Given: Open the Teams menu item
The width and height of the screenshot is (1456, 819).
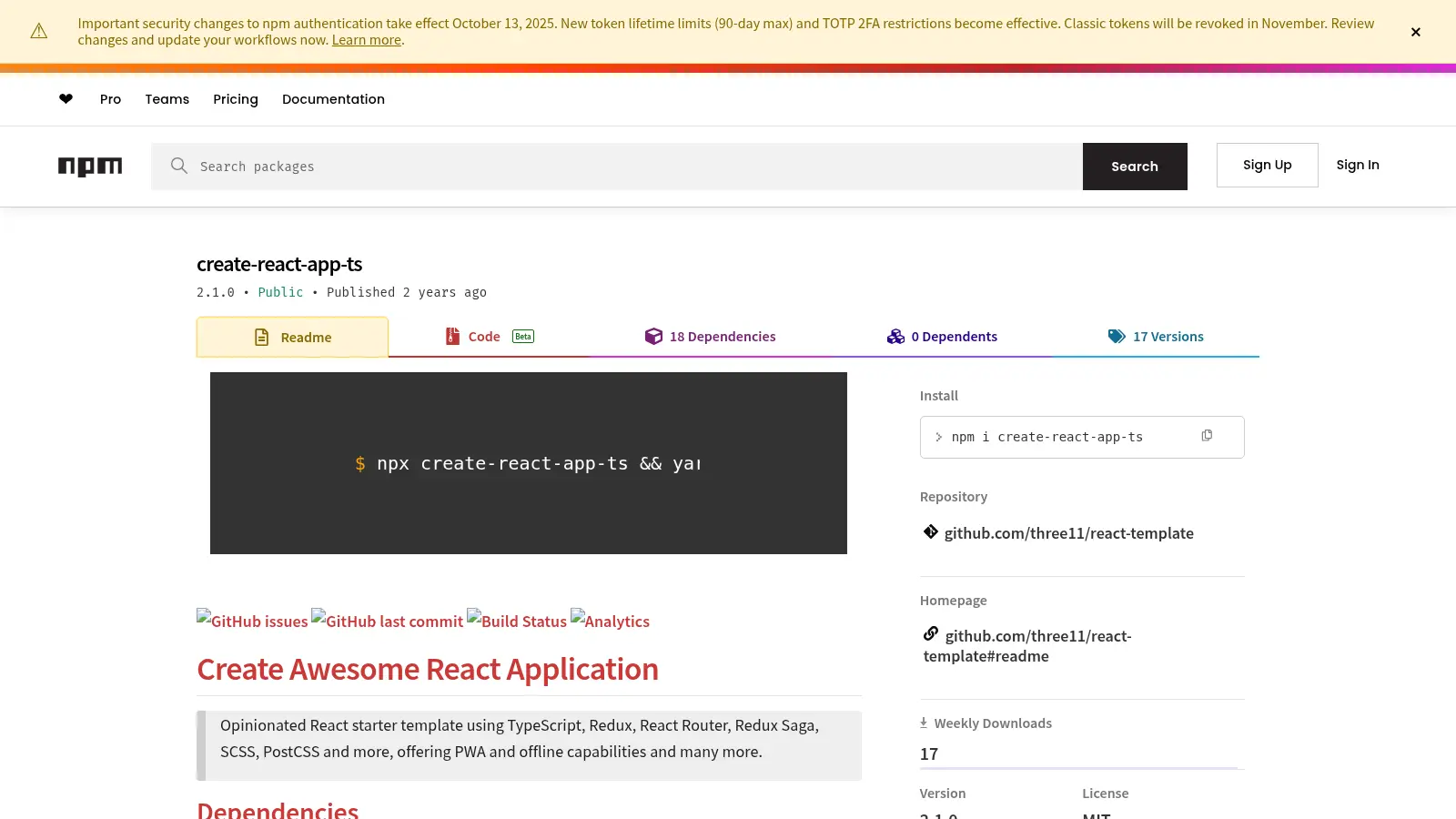Looking at the screenshot, I should point(167,99).
